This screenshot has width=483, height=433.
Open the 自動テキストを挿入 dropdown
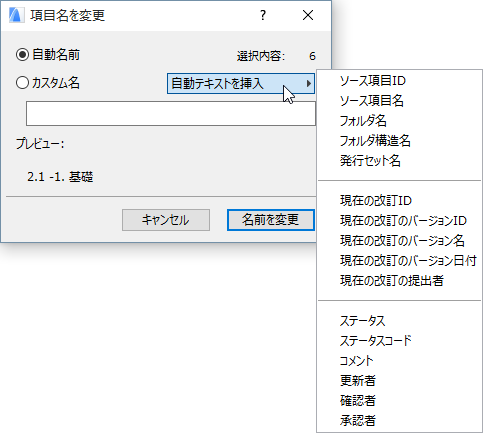click(x=241, y=83)
